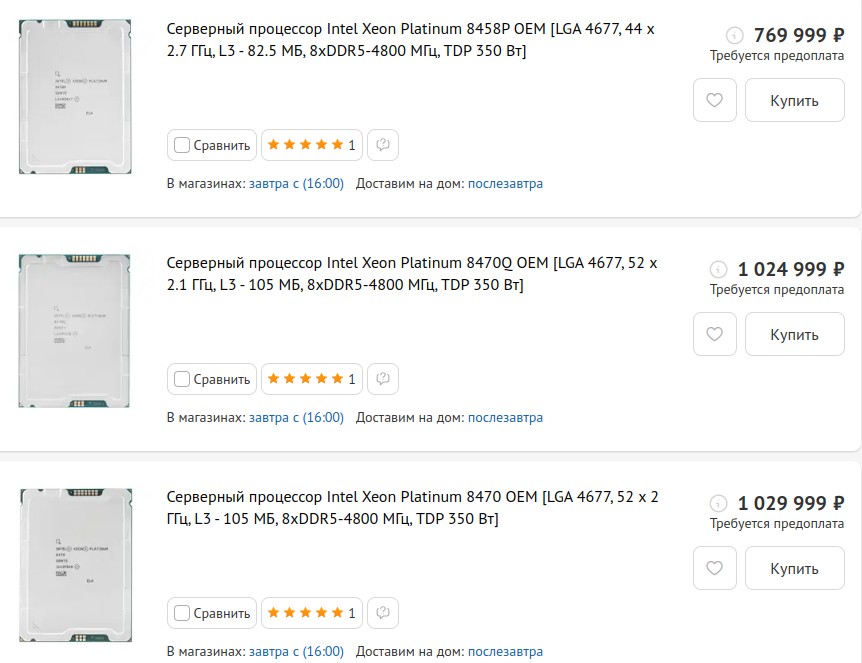
Task: Open Xeon Platinum 8458P product title link
Action: point(411,40)
